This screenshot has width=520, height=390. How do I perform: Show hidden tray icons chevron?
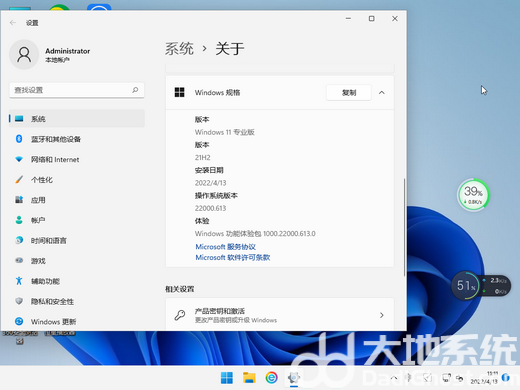point(394,378)
